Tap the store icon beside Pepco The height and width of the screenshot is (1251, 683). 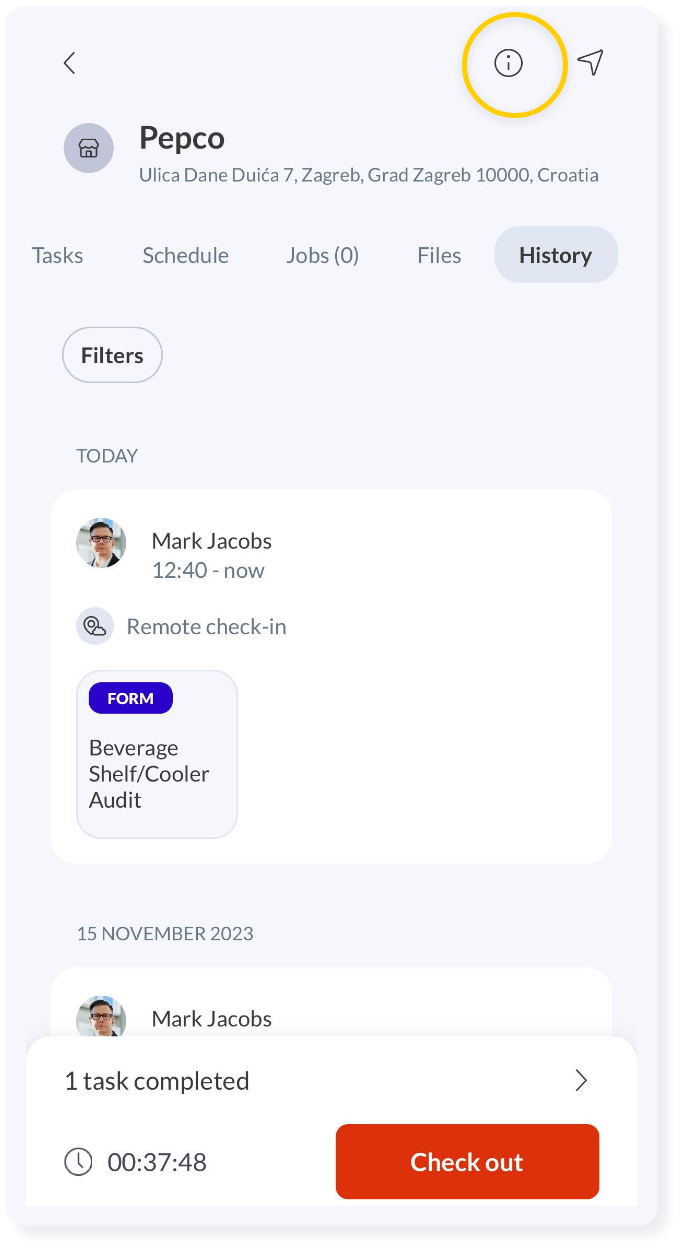click(x=89, y=149)
